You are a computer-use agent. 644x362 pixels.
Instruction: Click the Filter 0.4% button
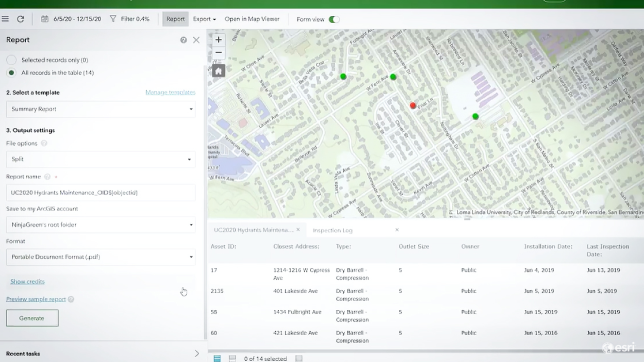(x=135, y=19)
